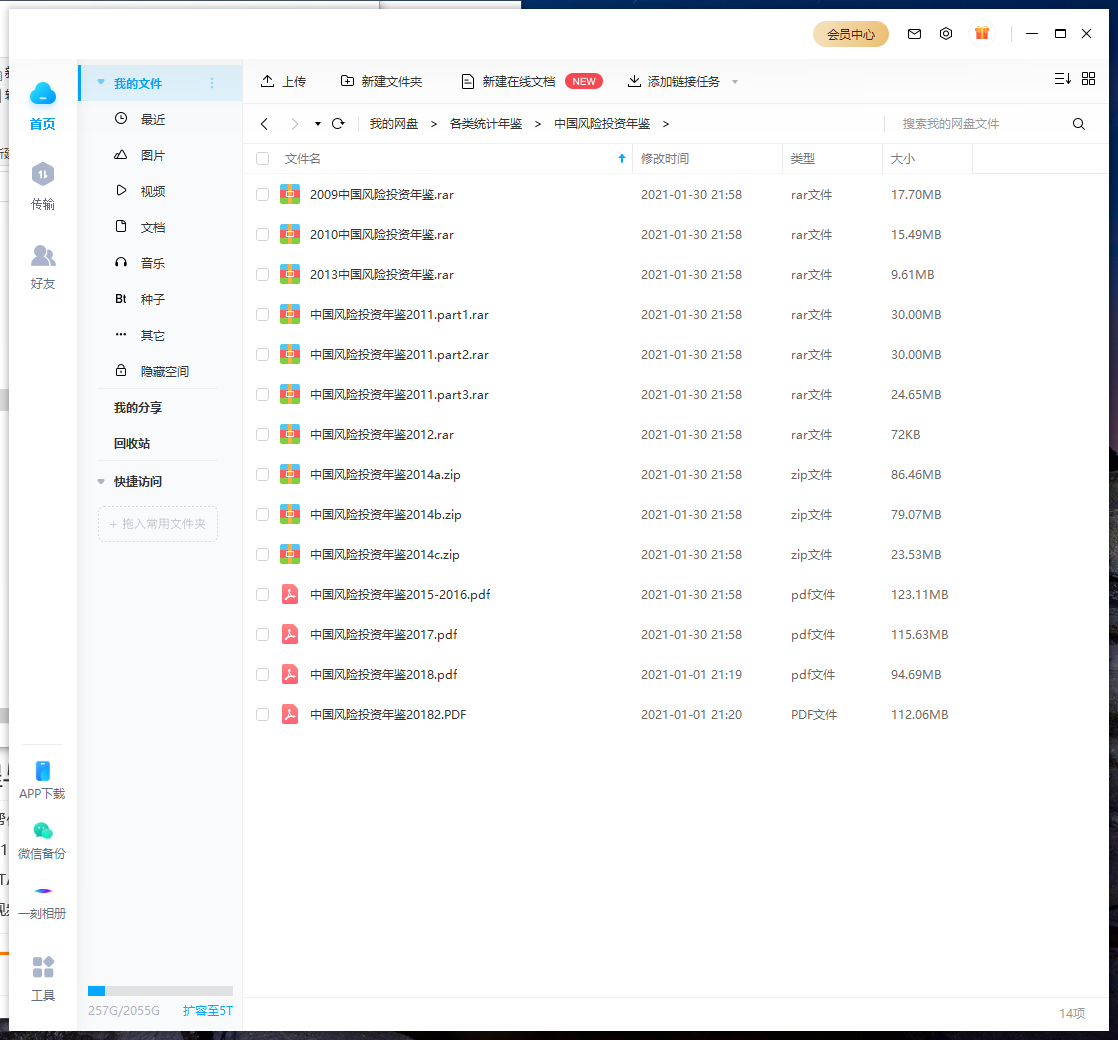Open the 一刻相册 album icon

click(43, 891)
